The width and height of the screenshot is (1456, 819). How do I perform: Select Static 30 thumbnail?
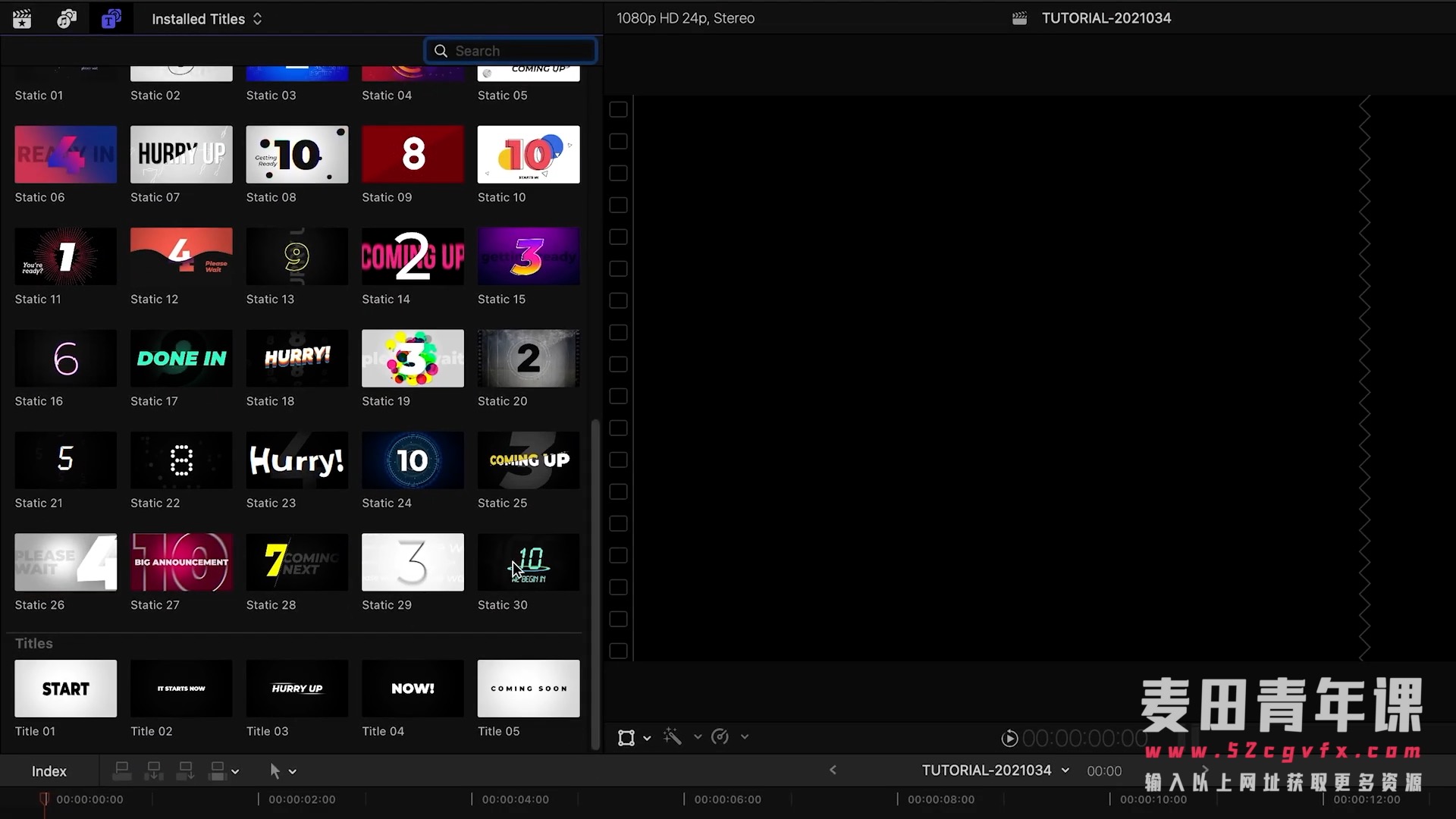(529, 563)
